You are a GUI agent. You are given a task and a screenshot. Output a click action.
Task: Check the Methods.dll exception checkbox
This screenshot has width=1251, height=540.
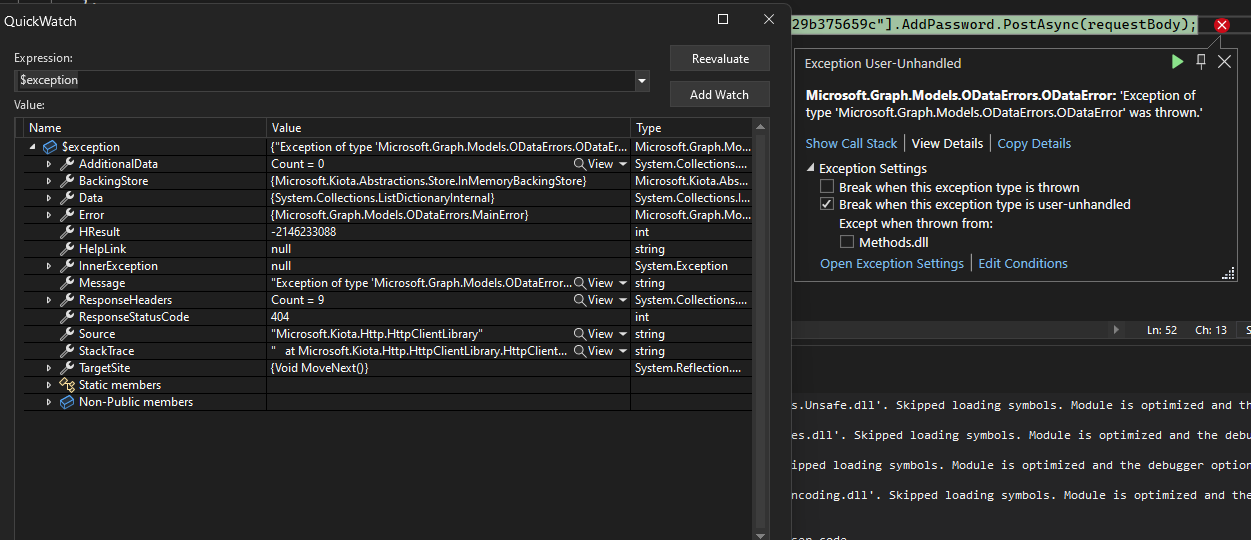click(847, 242)
